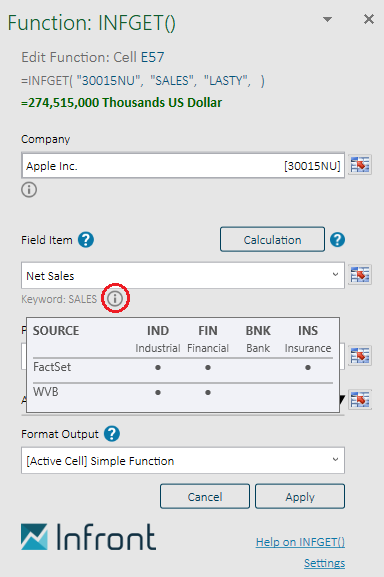Image resolution: width=384 pixels, height=577 pixels.
Task: Click the FIN Financial column header
Action: (x=208, y=339)
